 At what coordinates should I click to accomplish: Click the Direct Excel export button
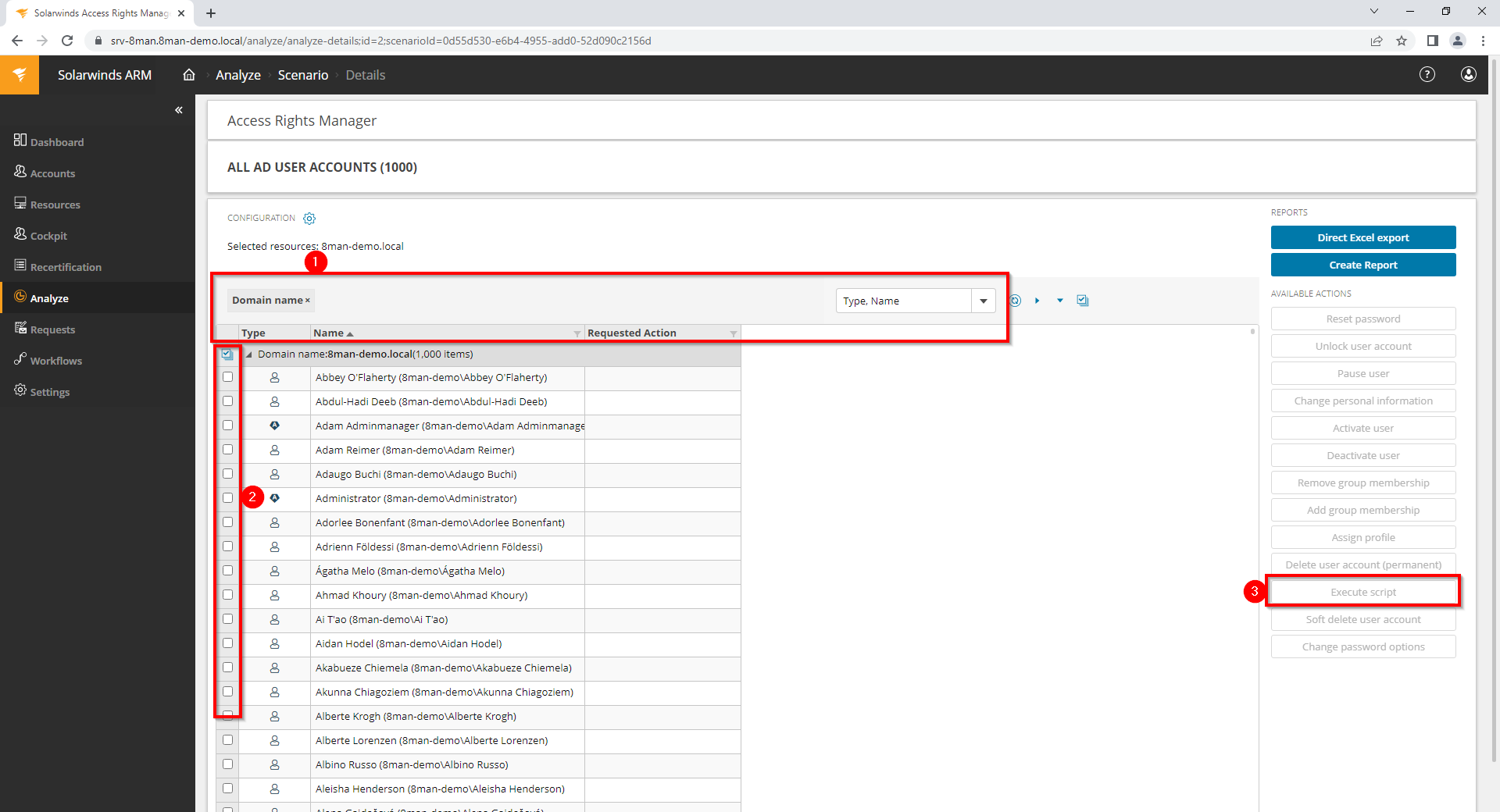[1363, 237]
